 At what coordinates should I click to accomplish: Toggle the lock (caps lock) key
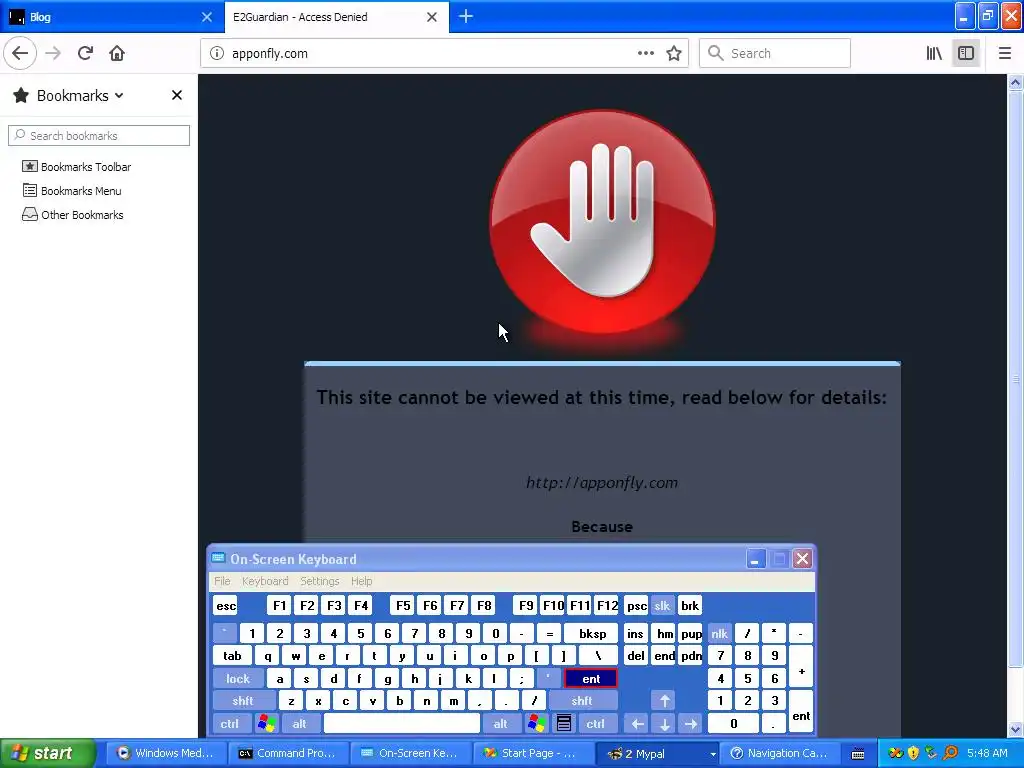[x=238, y=679]
